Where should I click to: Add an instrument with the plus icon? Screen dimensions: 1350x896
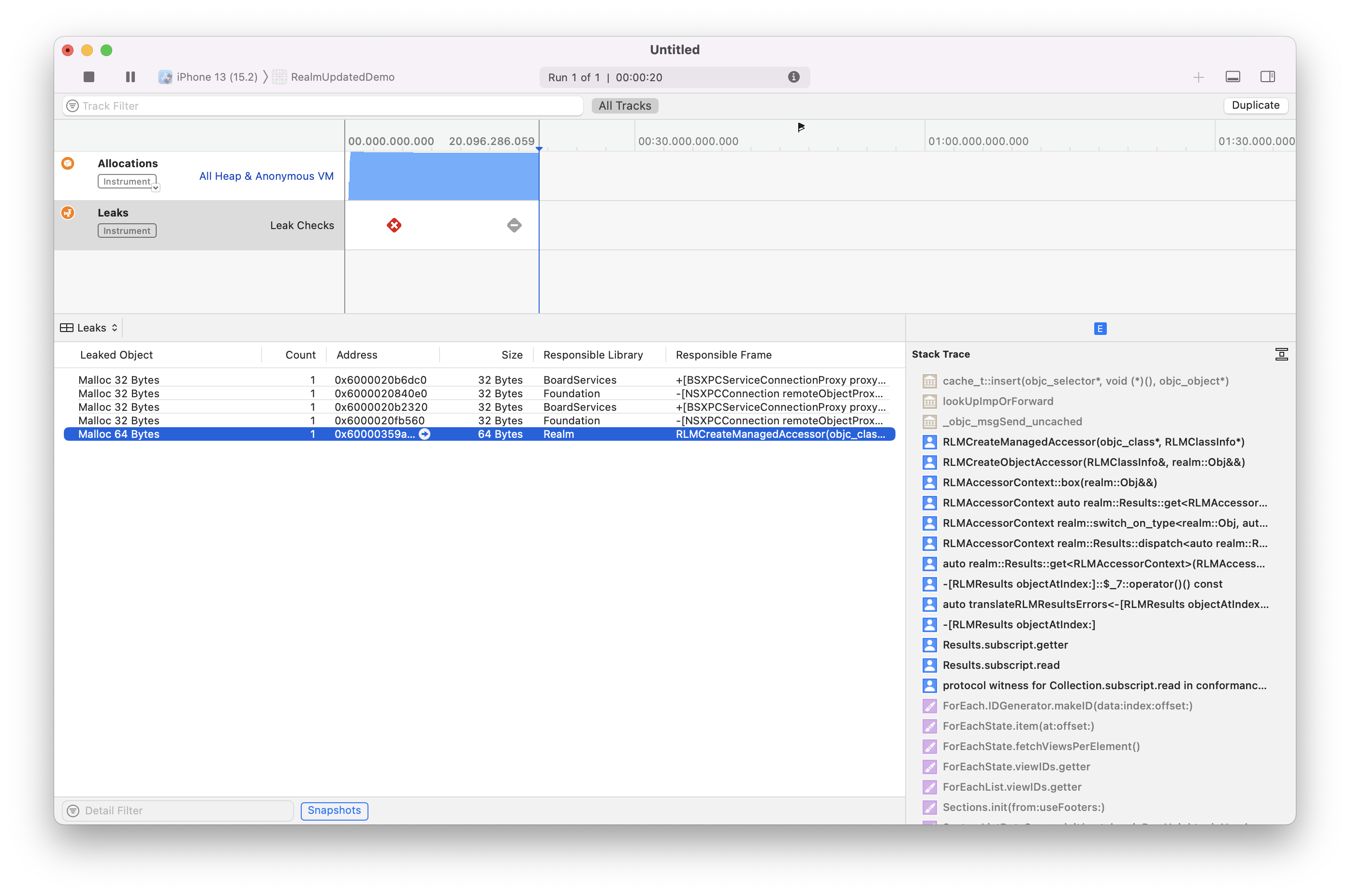coord(1198,77)
